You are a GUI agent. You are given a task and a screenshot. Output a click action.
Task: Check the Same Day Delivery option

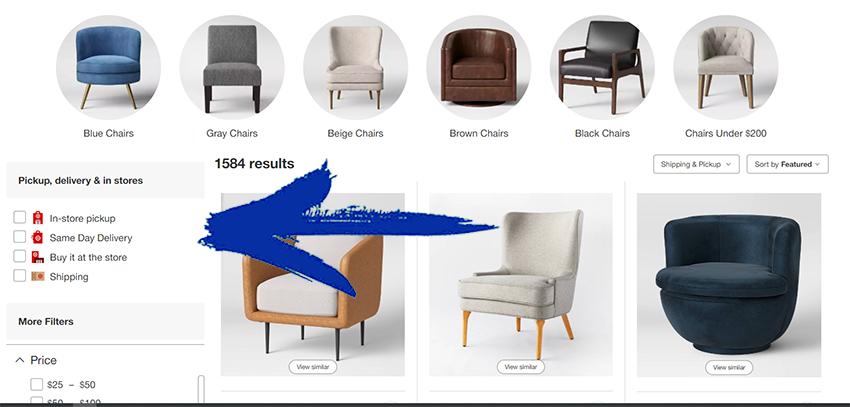(20, 237)
